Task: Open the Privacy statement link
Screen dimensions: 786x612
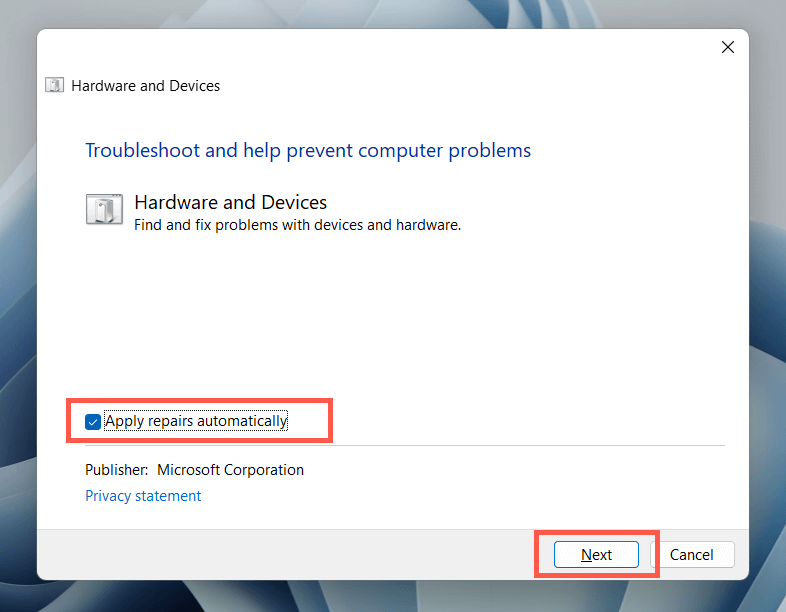Action: point(143,496)
